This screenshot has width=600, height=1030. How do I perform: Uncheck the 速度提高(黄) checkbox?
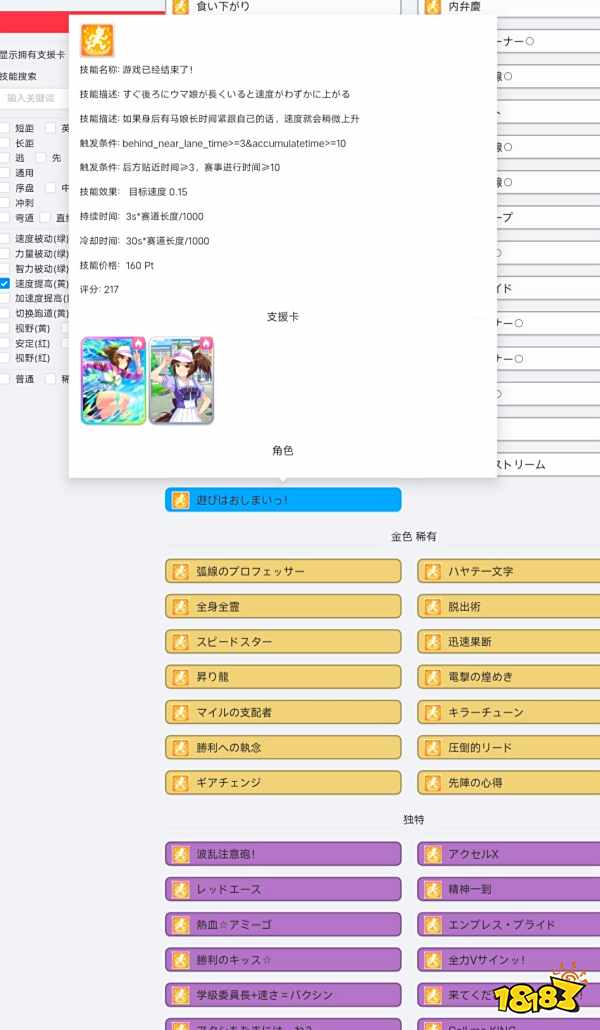point(5,284)
